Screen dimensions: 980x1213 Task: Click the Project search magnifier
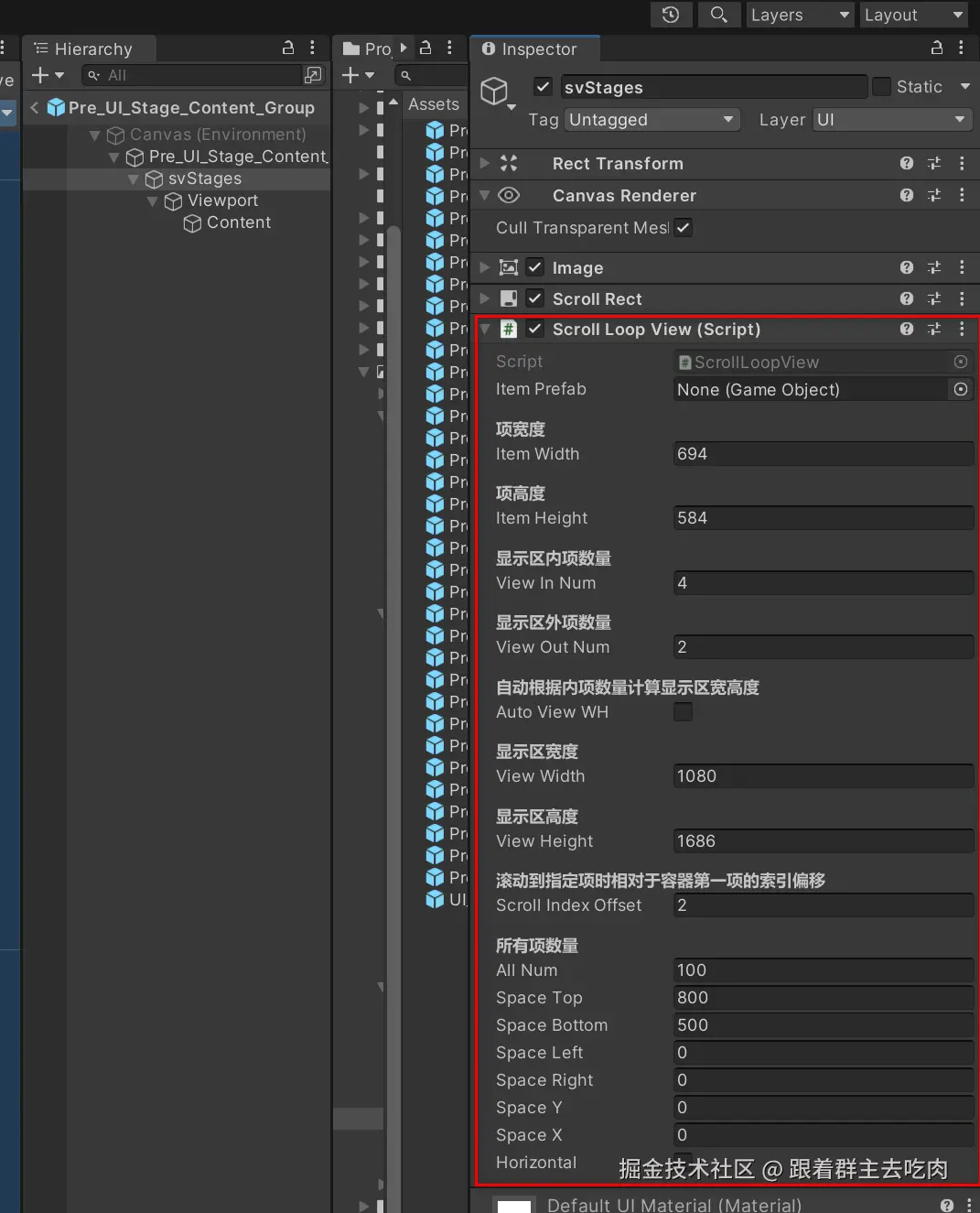[405, 76]
